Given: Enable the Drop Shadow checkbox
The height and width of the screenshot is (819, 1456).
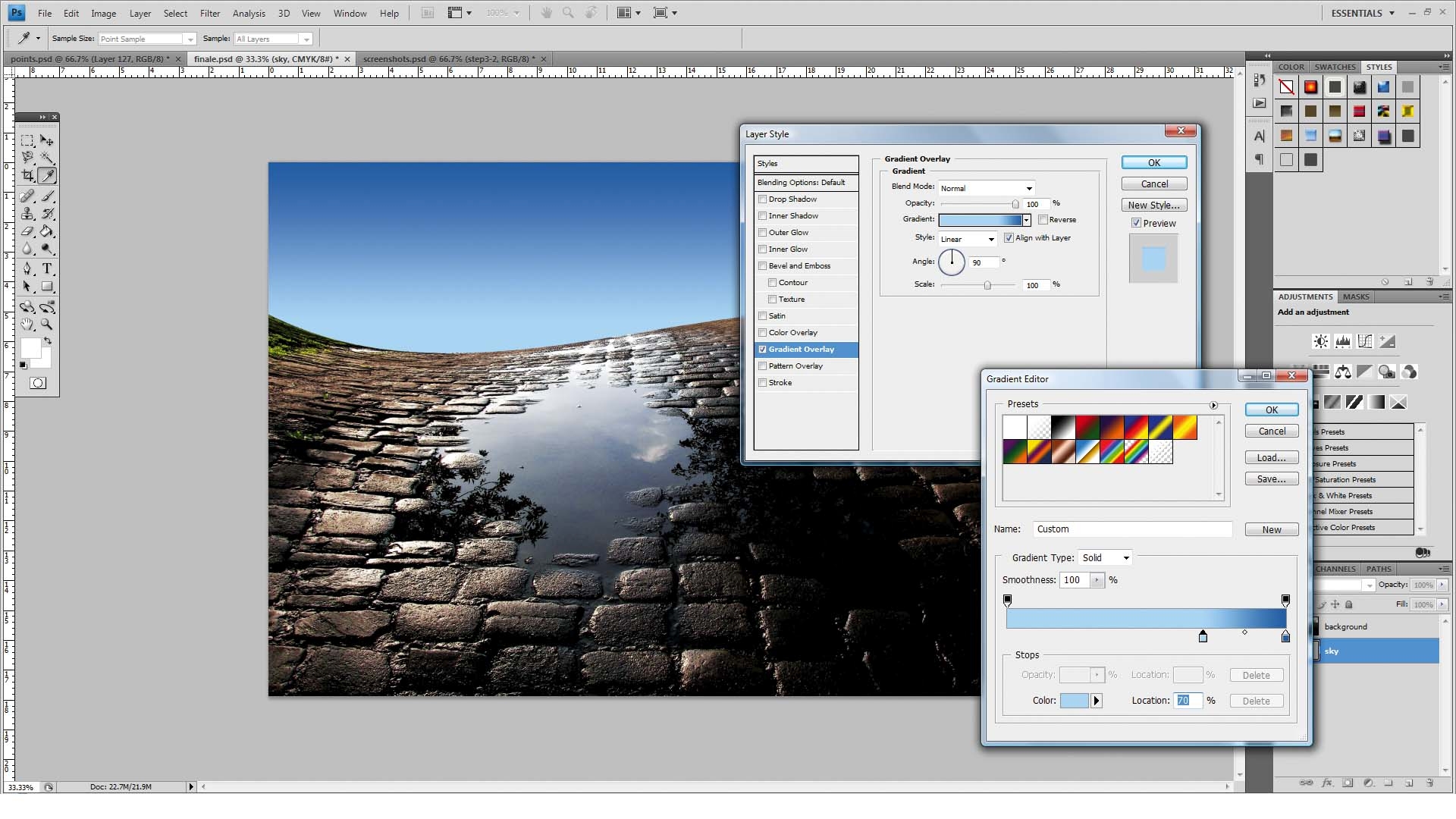Looking at the screenshot, I should click(762, 199).
